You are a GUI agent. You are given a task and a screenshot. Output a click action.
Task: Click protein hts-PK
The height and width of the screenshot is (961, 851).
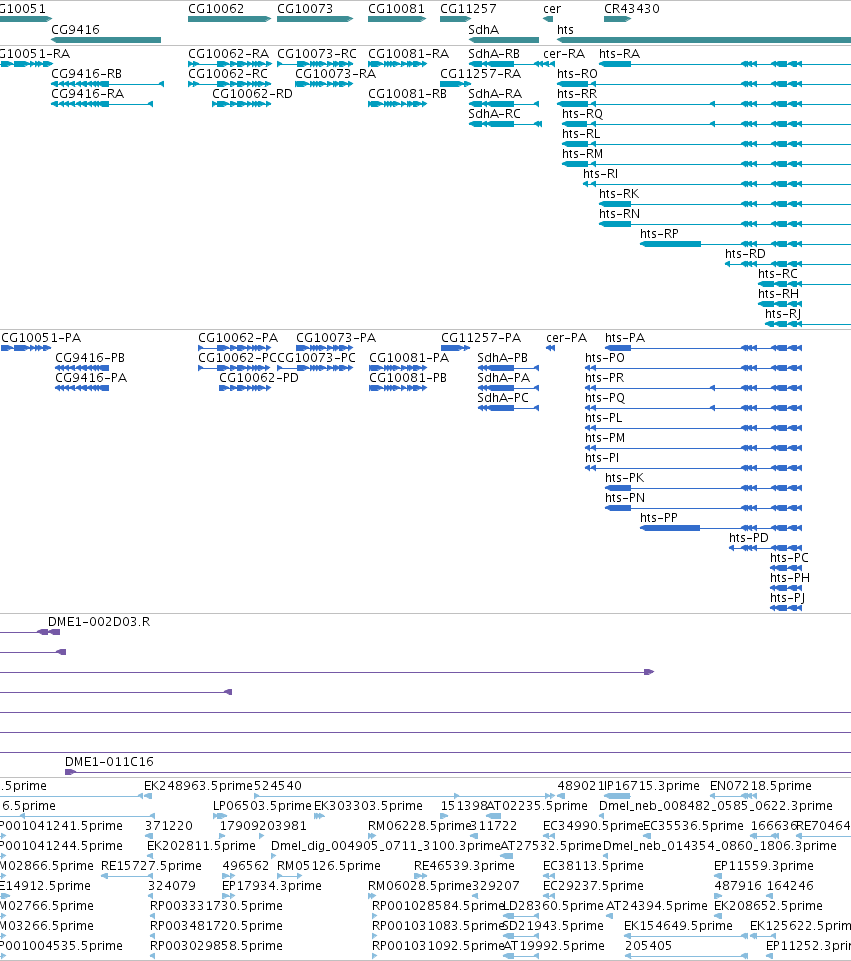click(x=624, y=477)
